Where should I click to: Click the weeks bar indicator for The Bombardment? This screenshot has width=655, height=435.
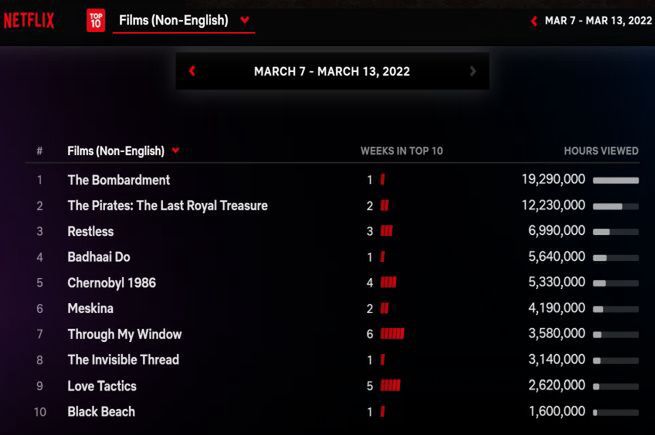click(x=382, y=180)
